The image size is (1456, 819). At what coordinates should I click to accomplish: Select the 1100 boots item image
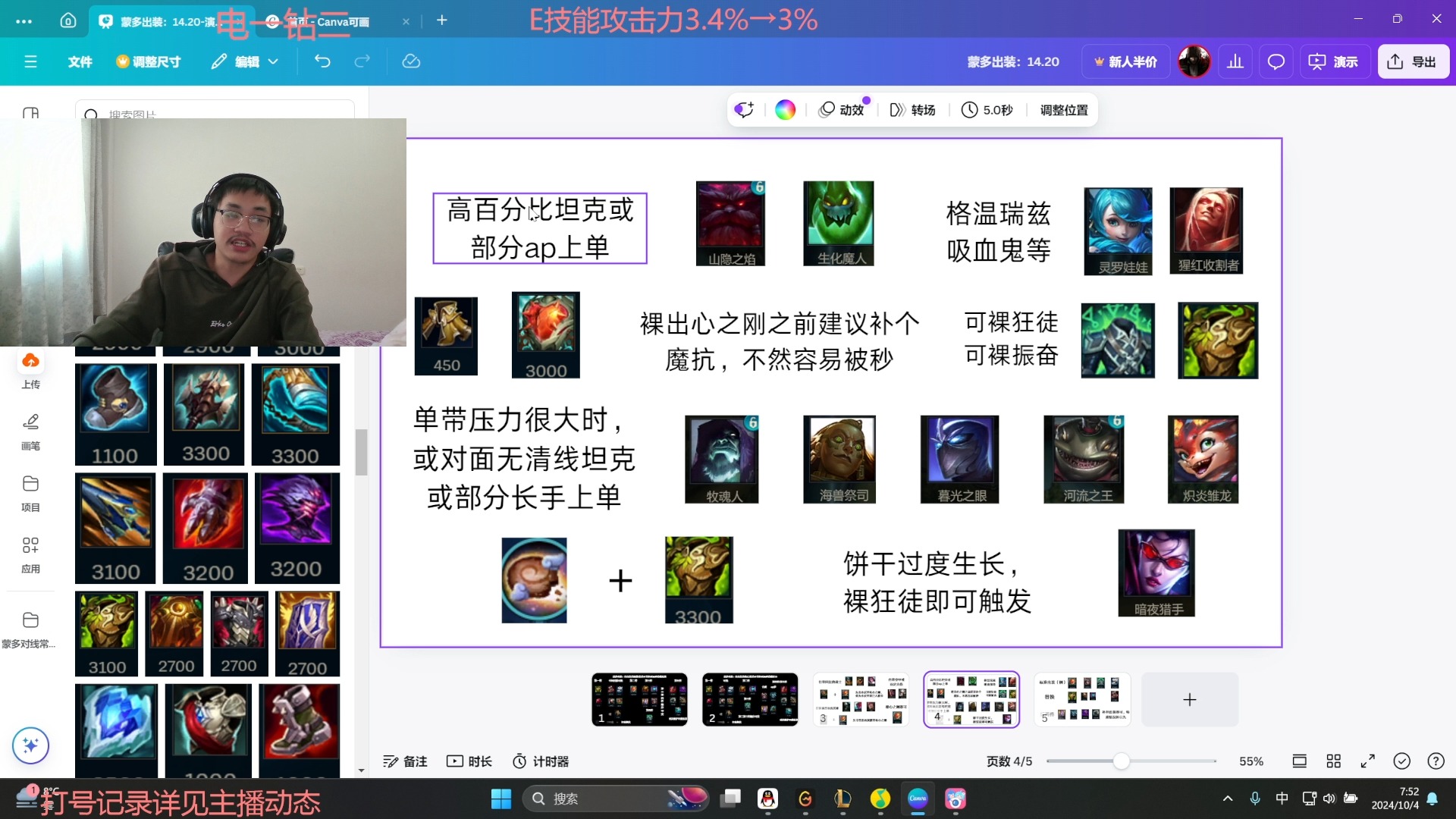pyautogui.click(x=115, y=414)
